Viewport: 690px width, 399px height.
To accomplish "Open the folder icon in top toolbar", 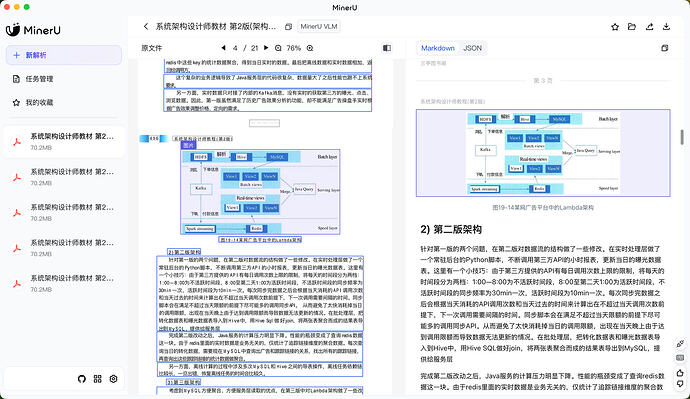I will click(x=632, y=27).
